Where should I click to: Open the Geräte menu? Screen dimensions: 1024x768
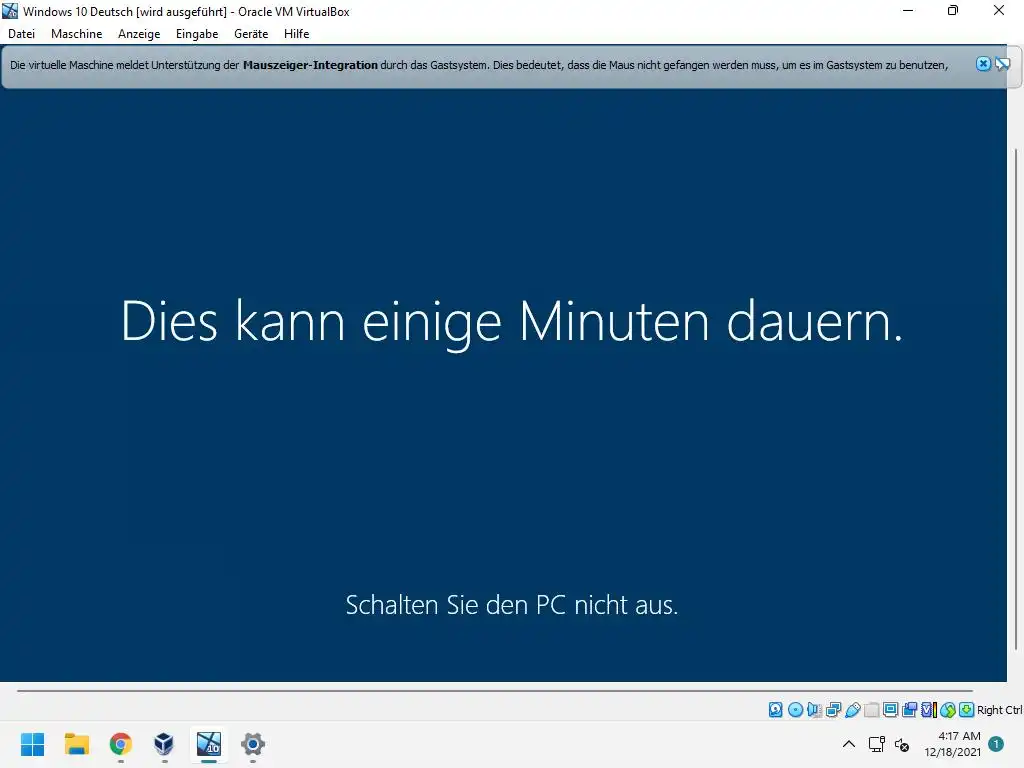coord(251,34)
